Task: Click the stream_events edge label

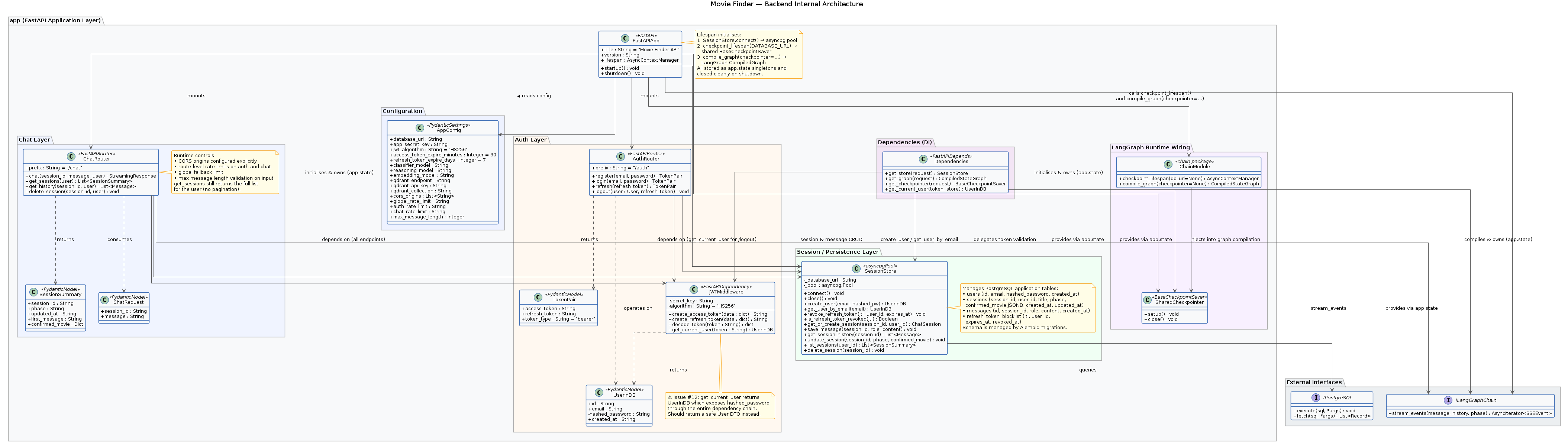Action: [x=1328, y=308]
